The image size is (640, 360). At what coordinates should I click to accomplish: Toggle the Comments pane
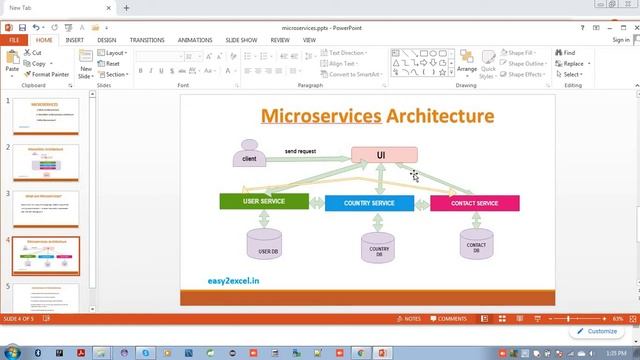[x=449, y=319]
